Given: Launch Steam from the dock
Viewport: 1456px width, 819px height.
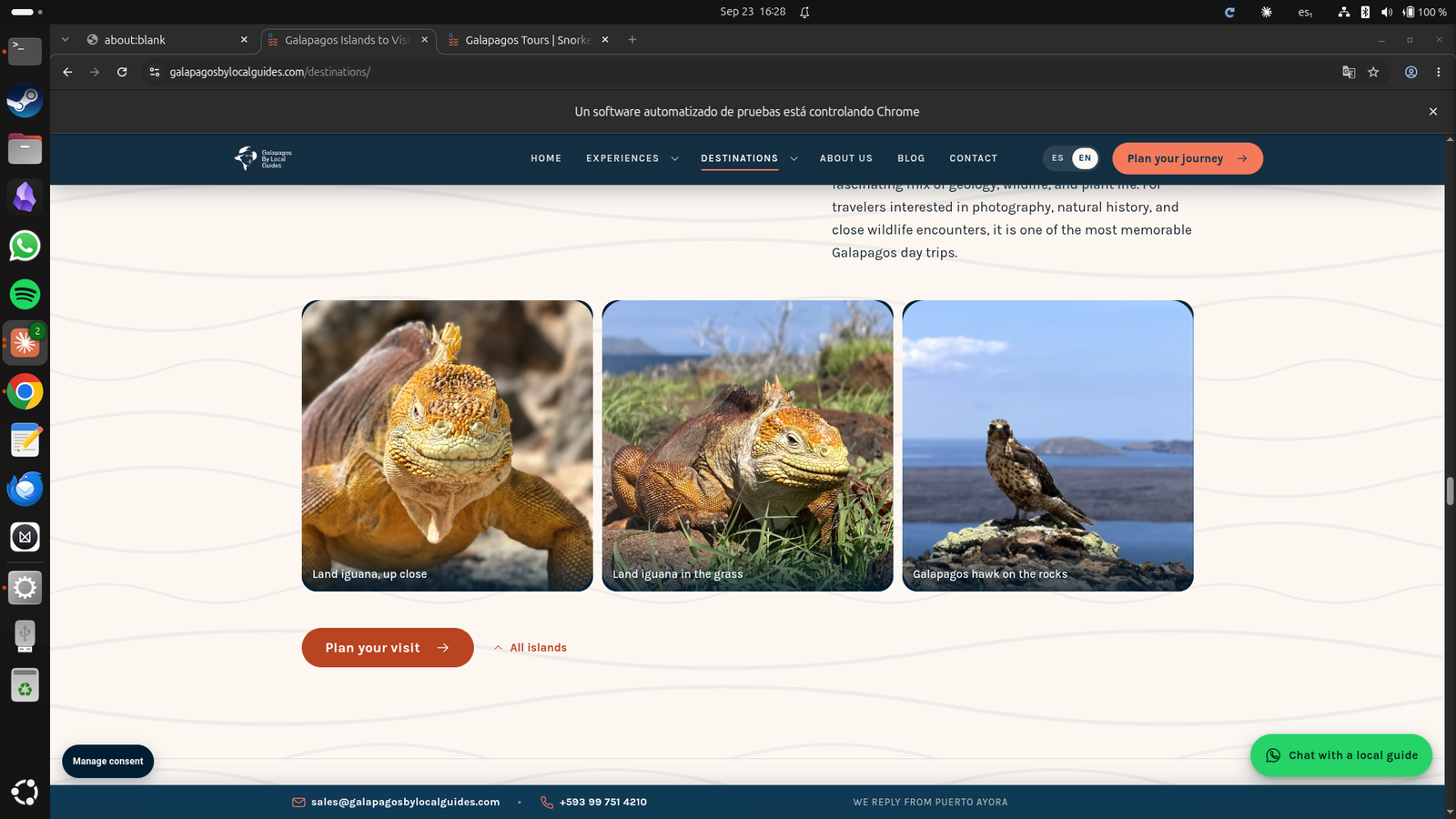Looking at the screenshot, I should tap(25, 100).
